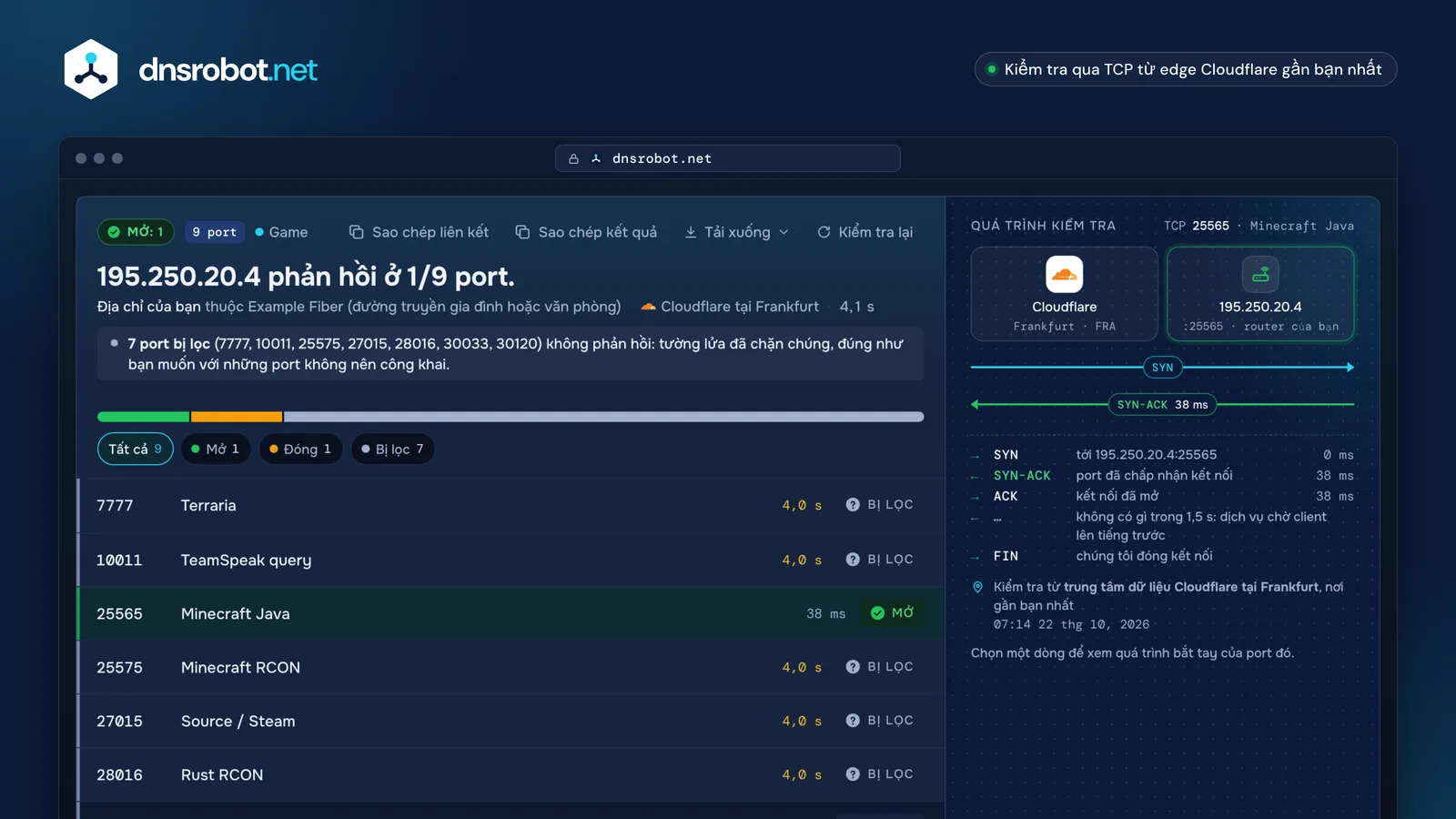Select the 27015 Source / Steam row
This screenshot has width=1456, height=819.
[x=511, y=721]
